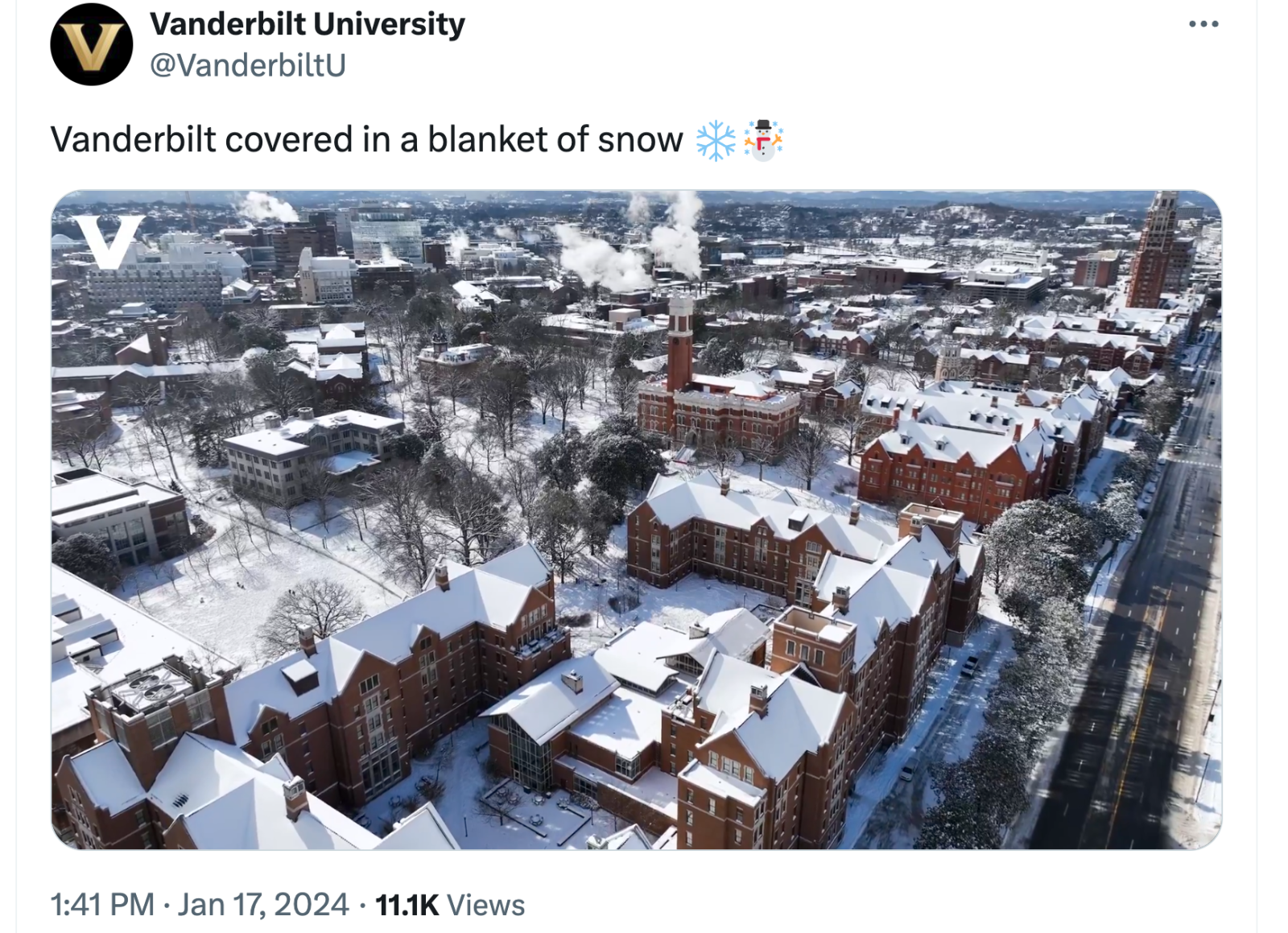Select the tweet text about blanket of snow
Screen dimensions: 1288x933
[366, 139]
